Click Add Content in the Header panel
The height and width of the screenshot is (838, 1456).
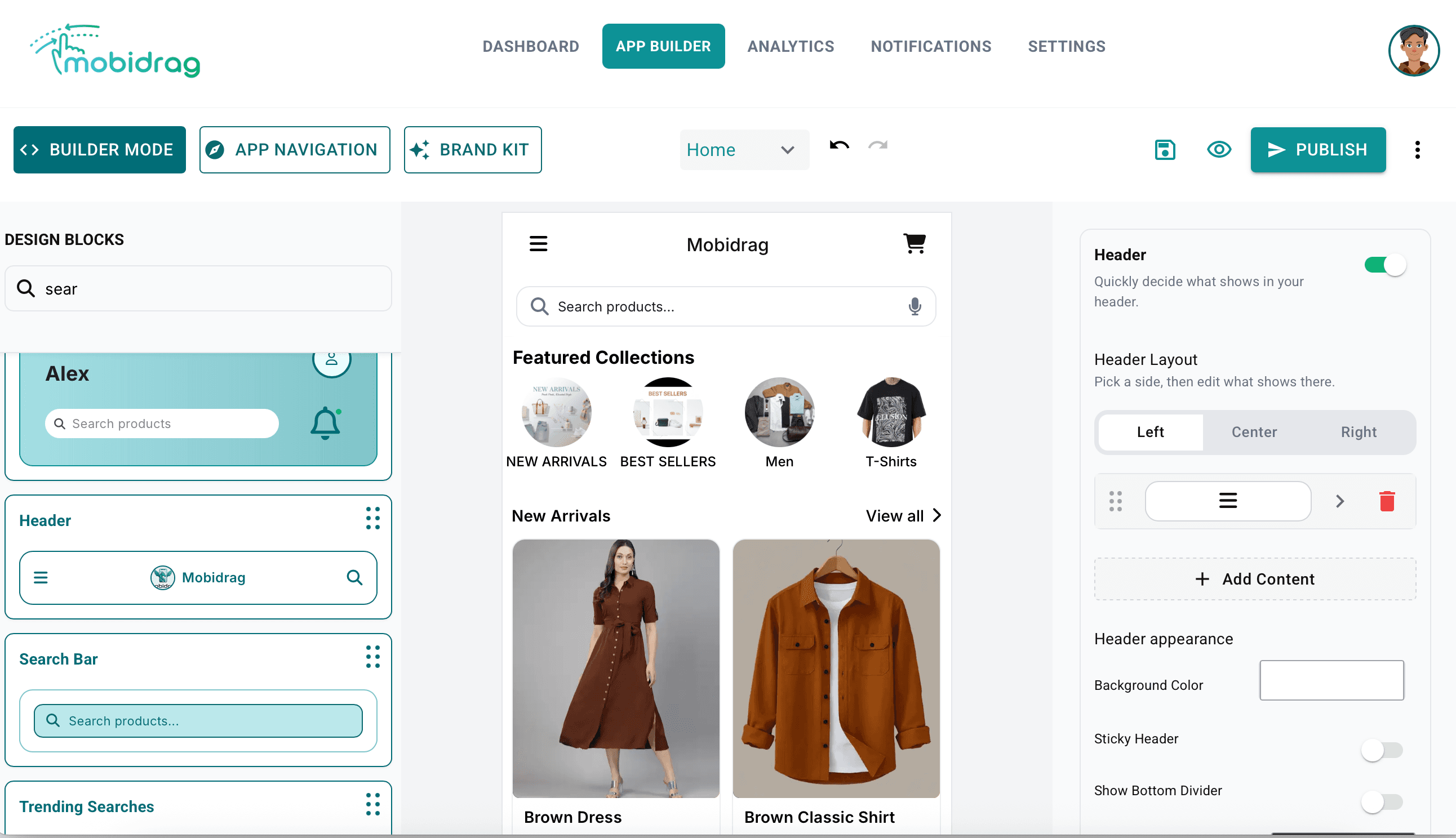coord(1254,579)
